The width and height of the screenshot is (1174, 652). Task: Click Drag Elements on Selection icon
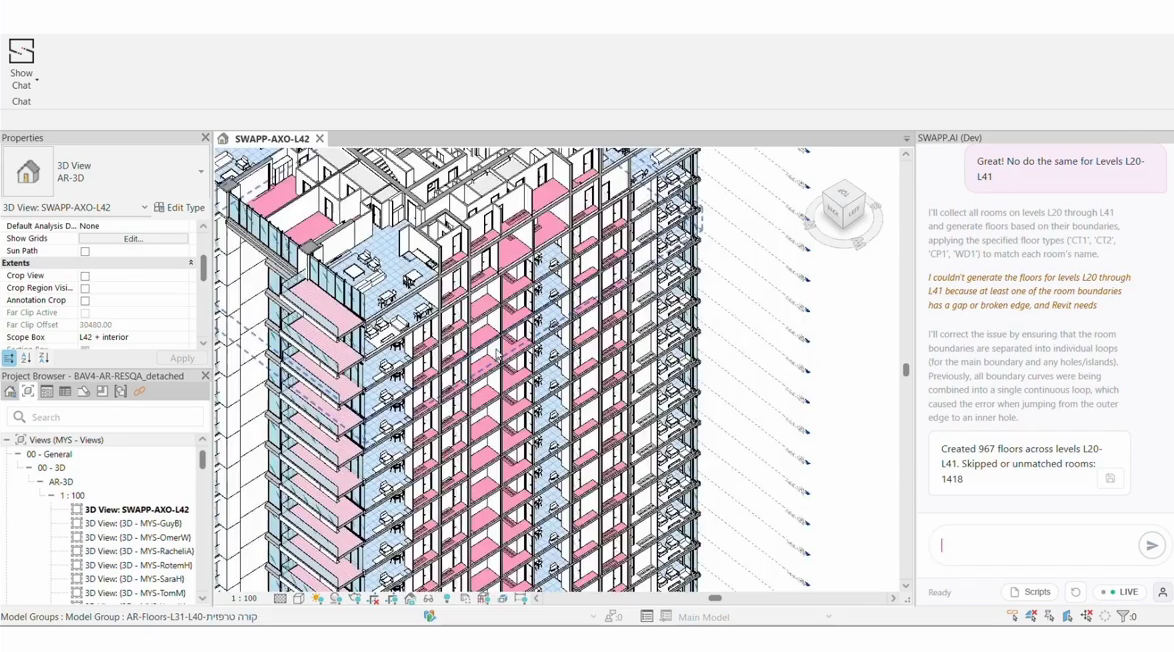click(x=1086, y=616)
